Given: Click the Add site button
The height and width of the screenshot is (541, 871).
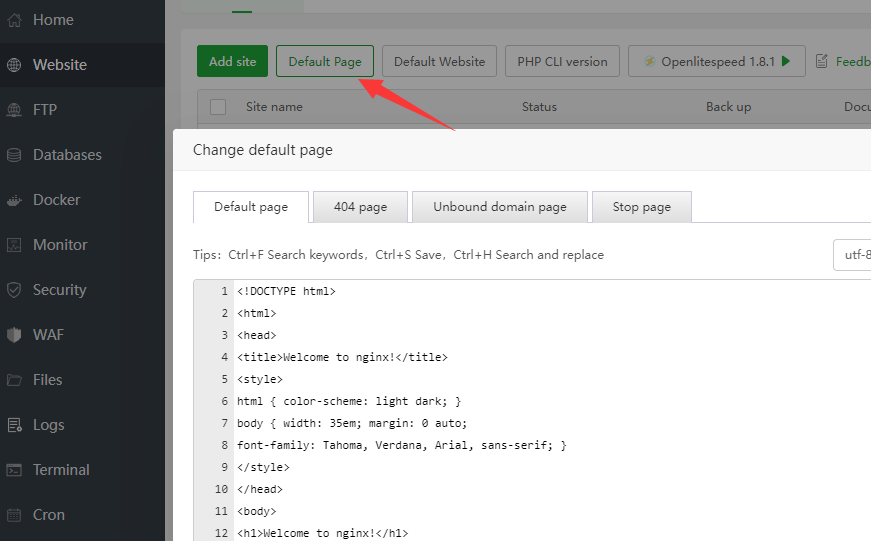Looking at the screenshot, I should coord(232,61).
